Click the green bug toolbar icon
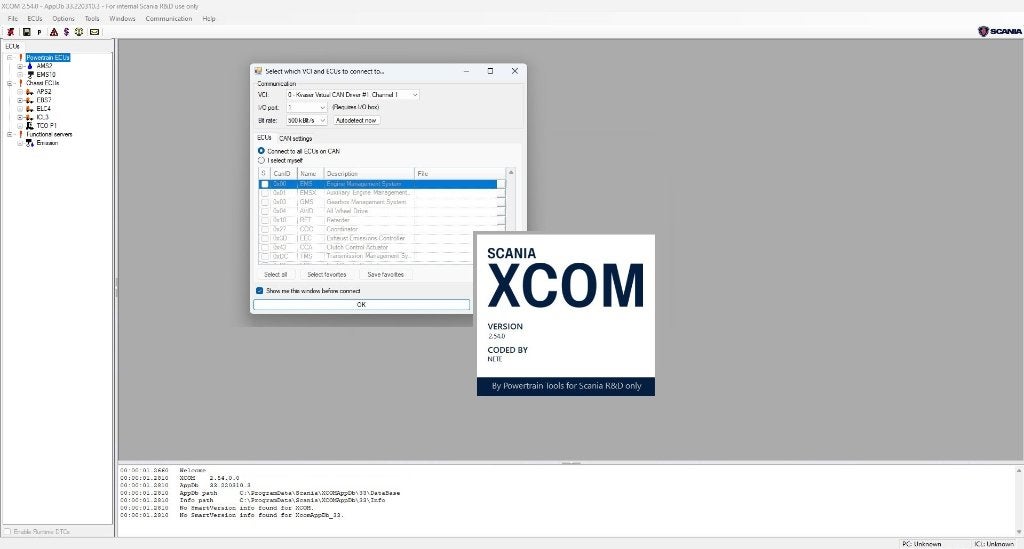 (78, 31)
